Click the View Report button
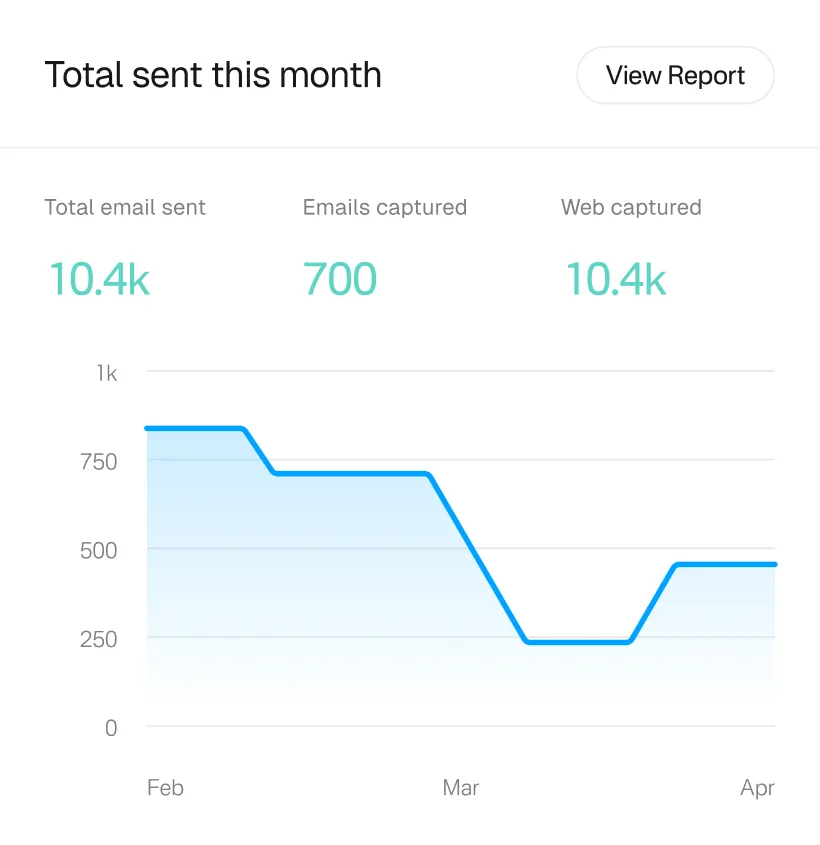820x845 pixels. pos(675,75)
